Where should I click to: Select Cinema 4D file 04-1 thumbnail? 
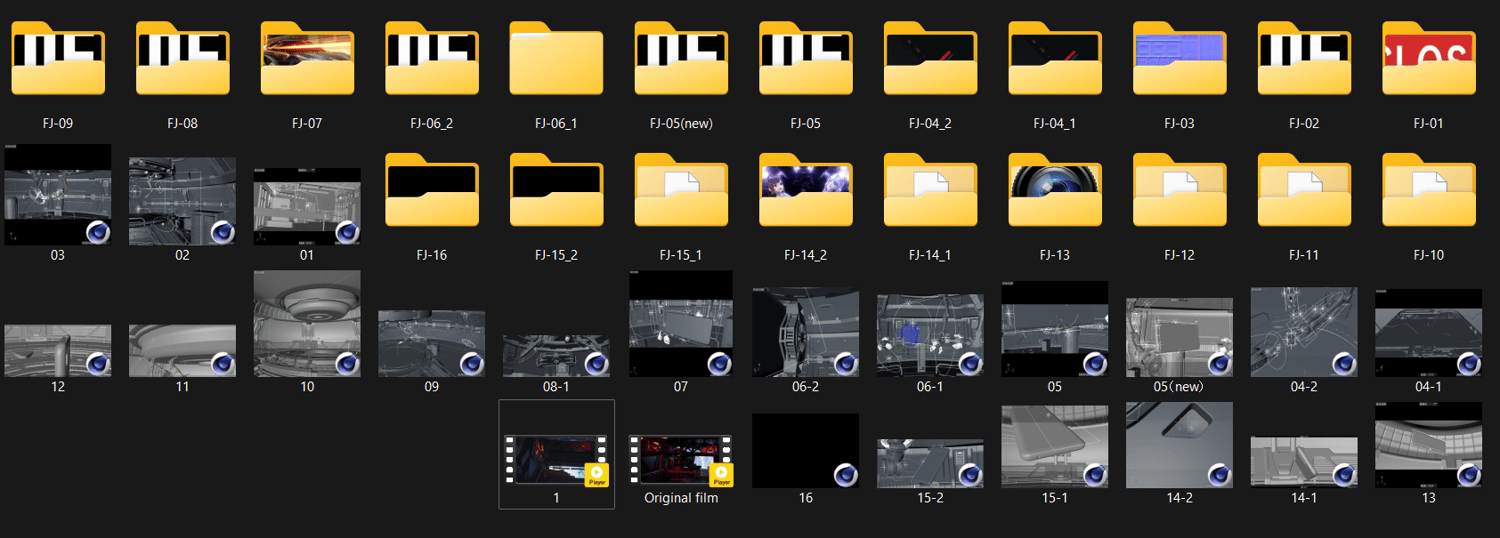click(x=1429, y=333)
